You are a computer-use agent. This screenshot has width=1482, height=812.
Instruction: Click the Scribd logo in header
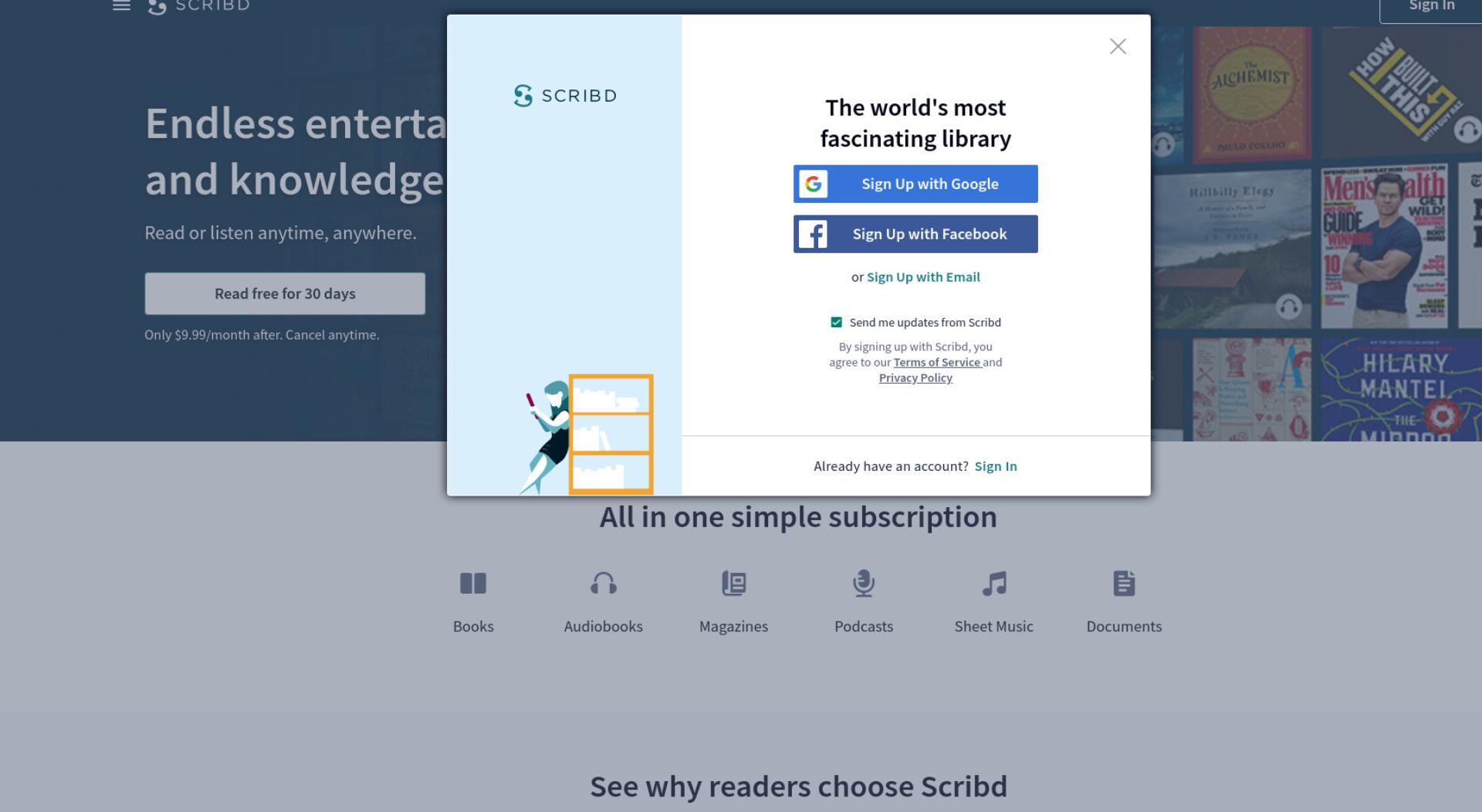tap(198, 6)
